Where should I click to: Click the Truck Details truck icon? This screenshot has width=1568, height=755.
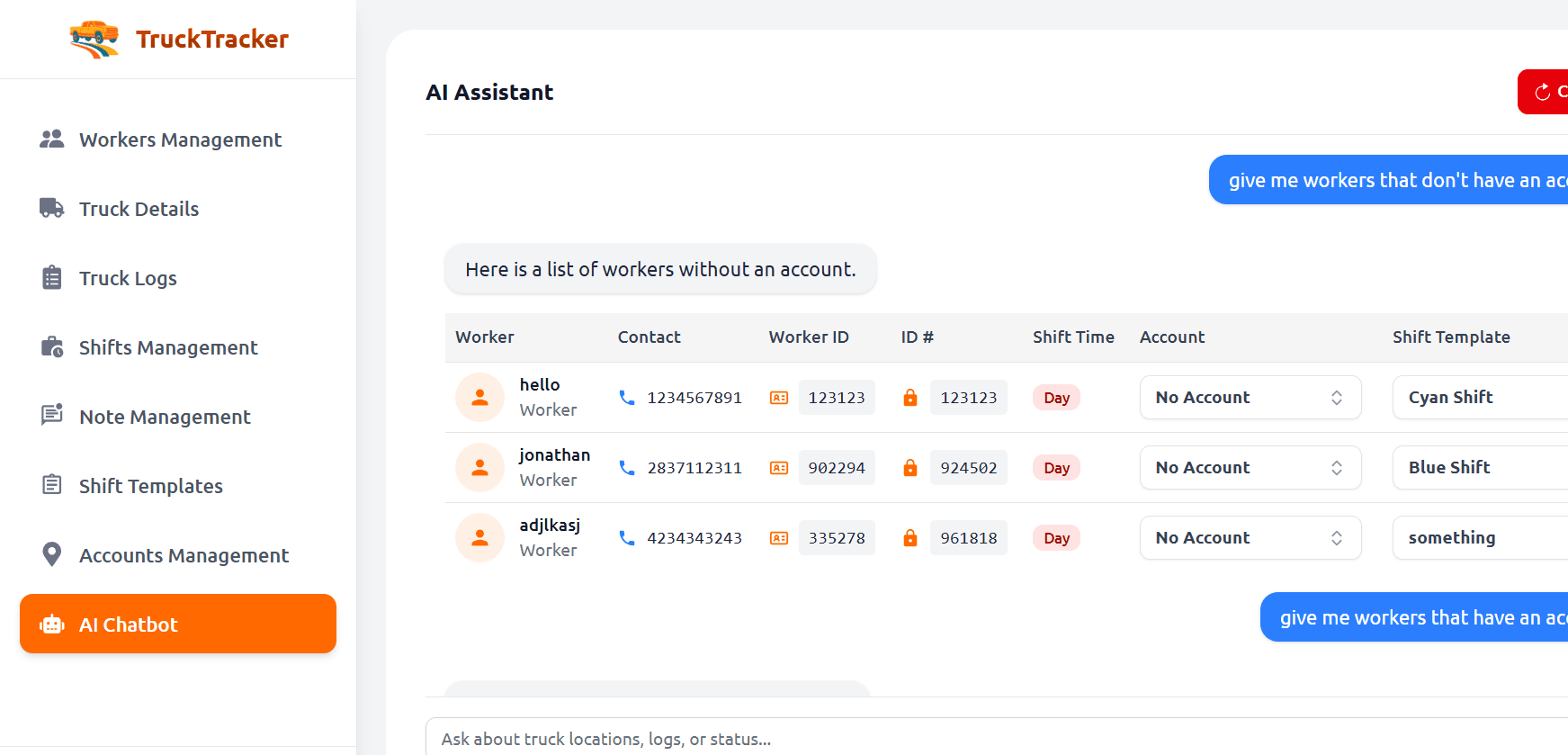tap(51, 208)
